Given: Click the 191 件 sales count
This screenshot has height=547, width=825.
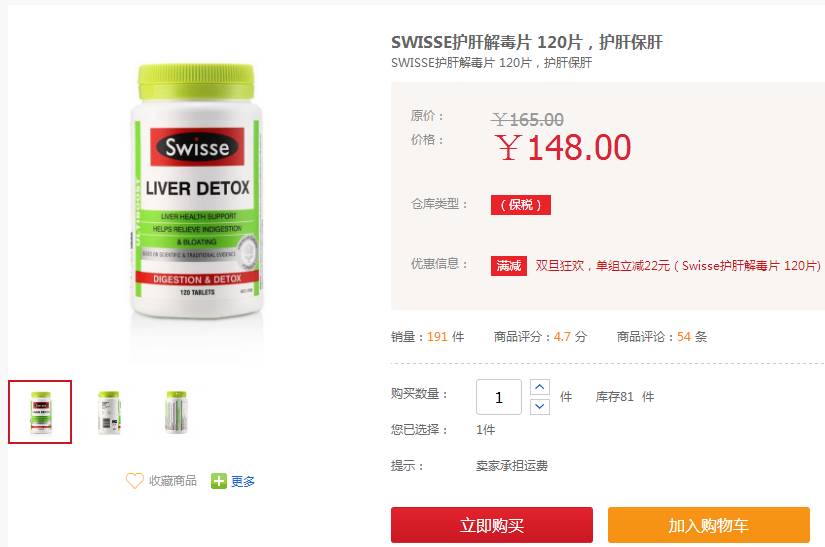Looking at the screenshot, I should pyautogui.click(x=445, y=337).
